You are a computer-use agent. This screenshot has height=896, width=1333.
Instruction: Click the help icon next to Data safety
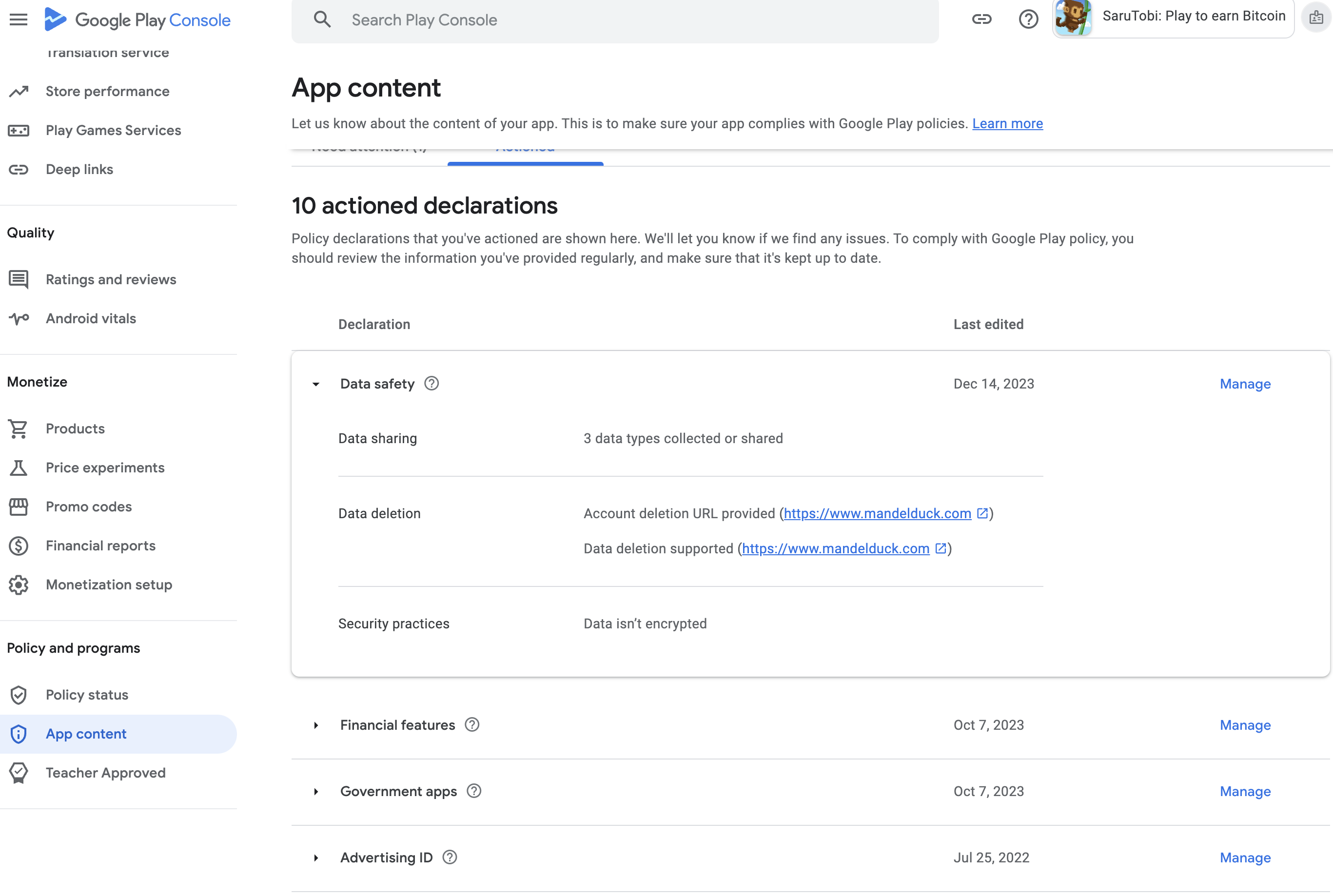(431, 384)
